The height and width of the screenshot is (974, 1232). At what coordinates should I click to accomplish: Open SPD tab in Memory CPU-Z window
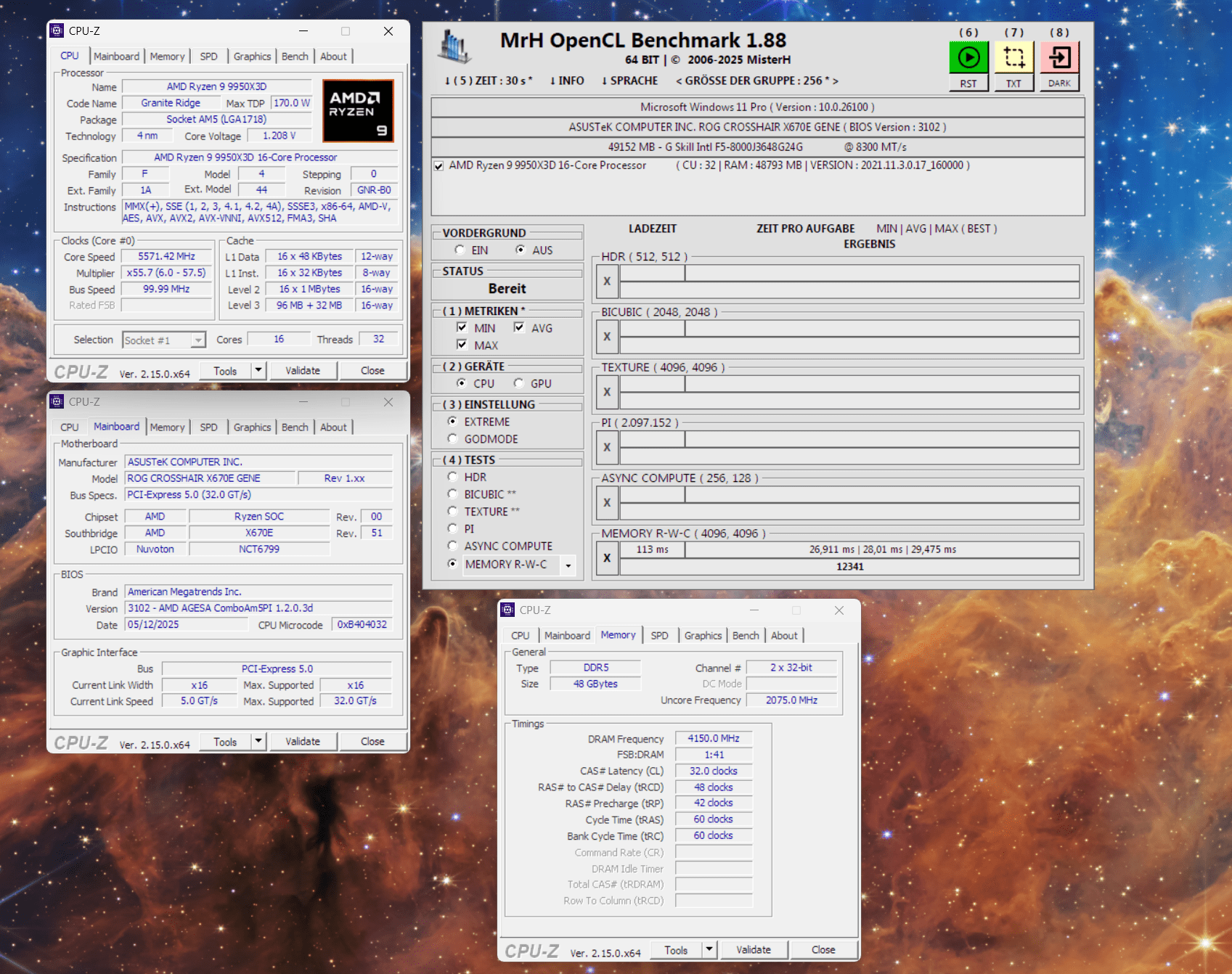pyautogui.click(x=659, y=636)
